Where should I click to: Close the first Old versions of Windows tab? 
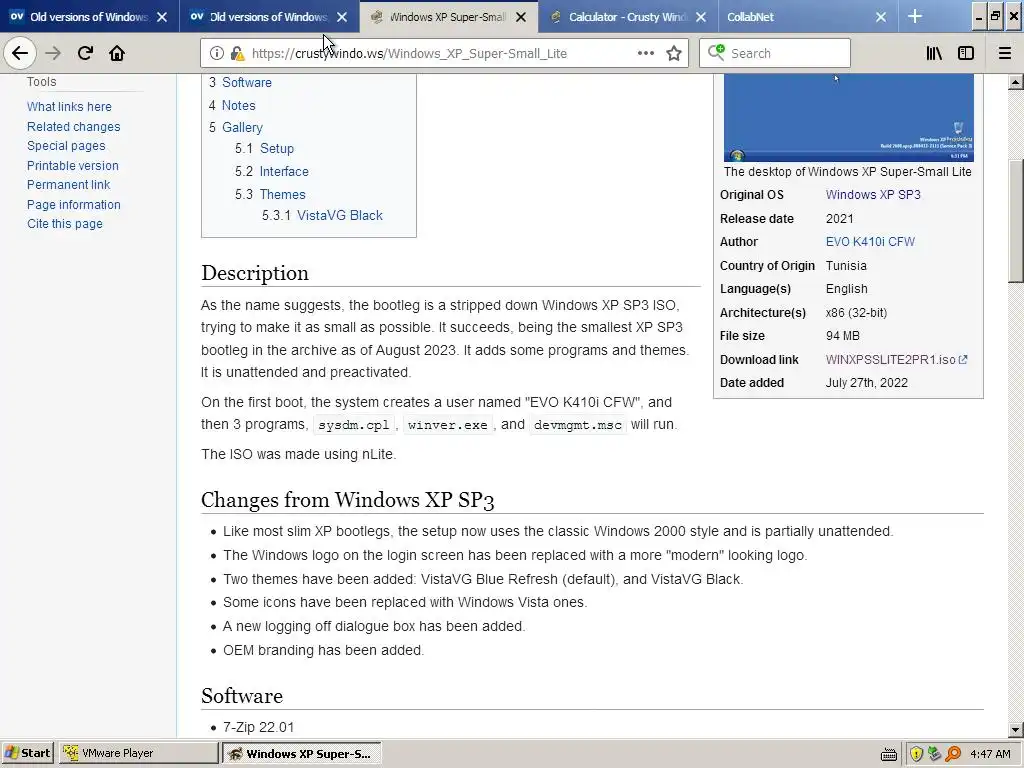coord(162,17)
